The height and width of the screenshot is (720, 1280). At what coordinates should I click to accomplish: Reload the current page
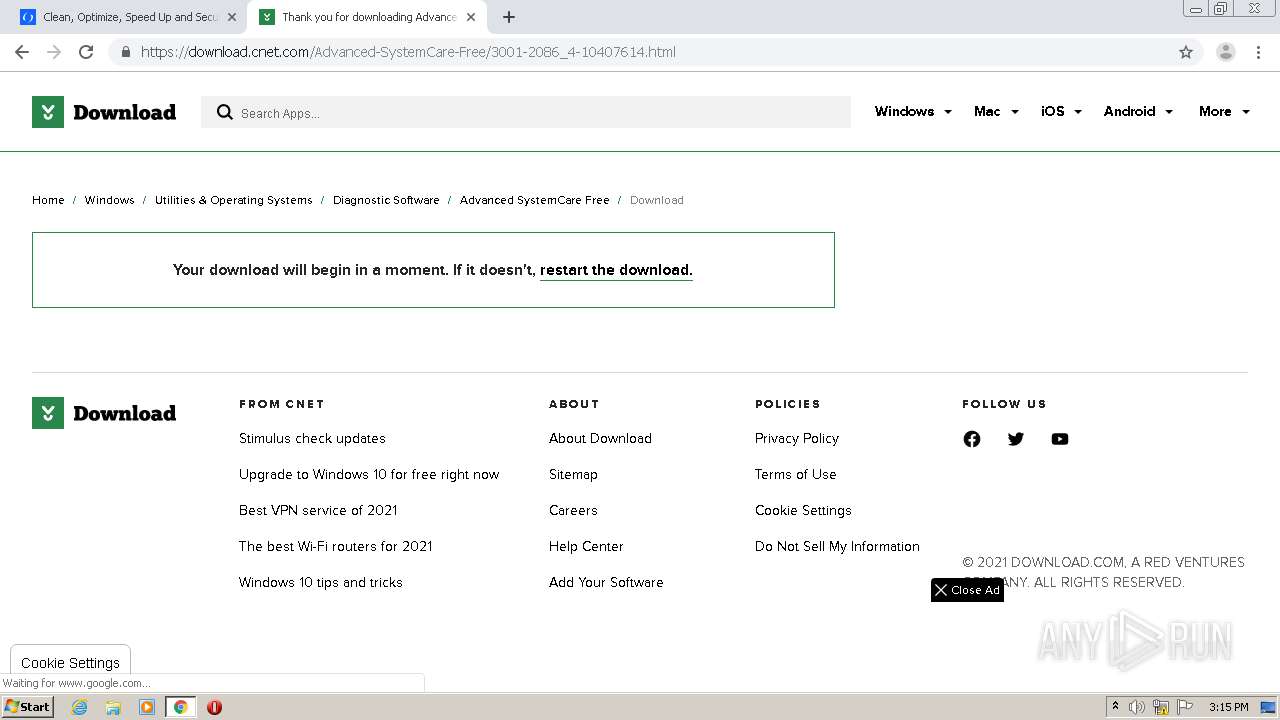[86, 52]
